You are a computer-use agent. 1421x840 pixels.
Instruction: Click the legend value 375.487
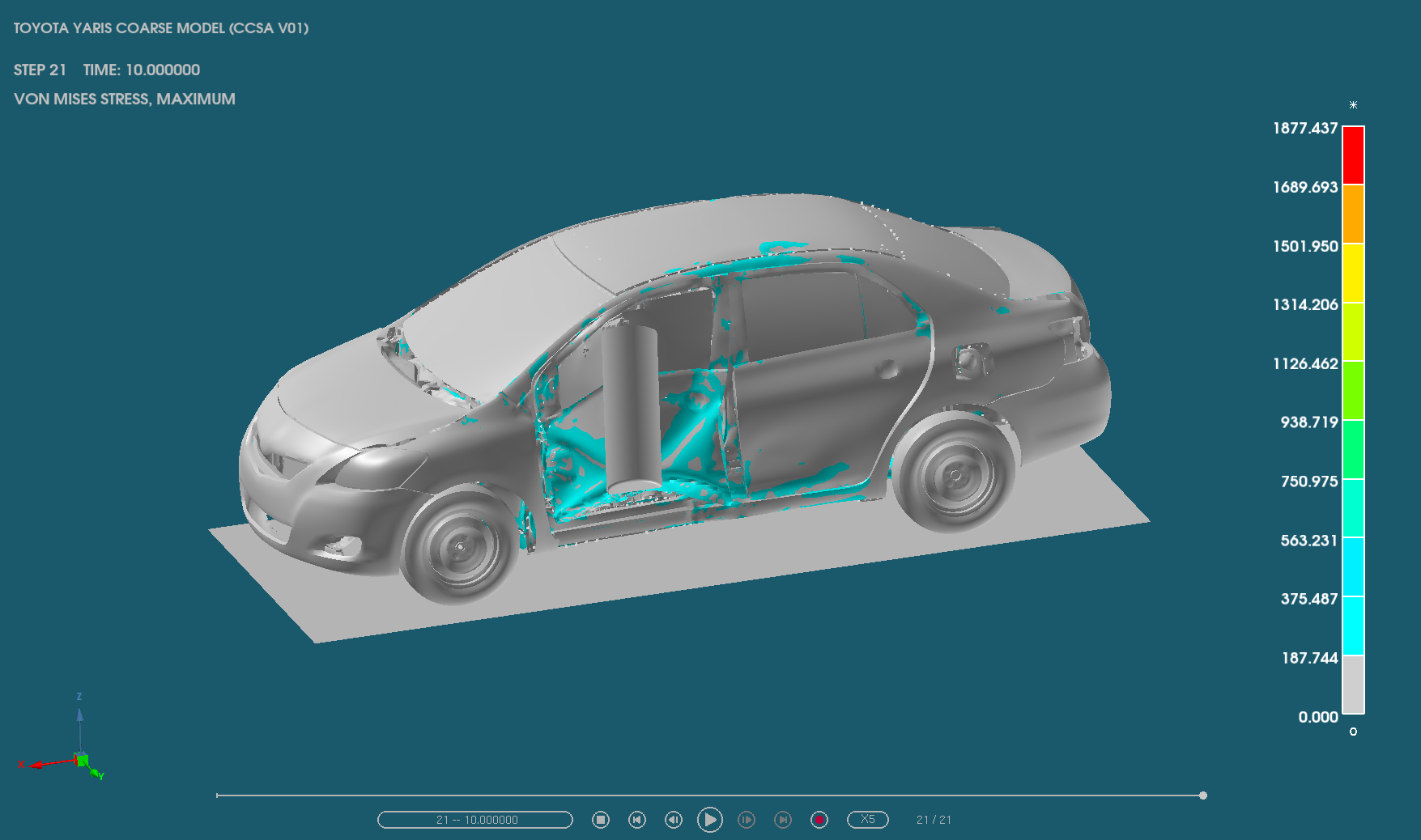click(x=1309, y=599)
